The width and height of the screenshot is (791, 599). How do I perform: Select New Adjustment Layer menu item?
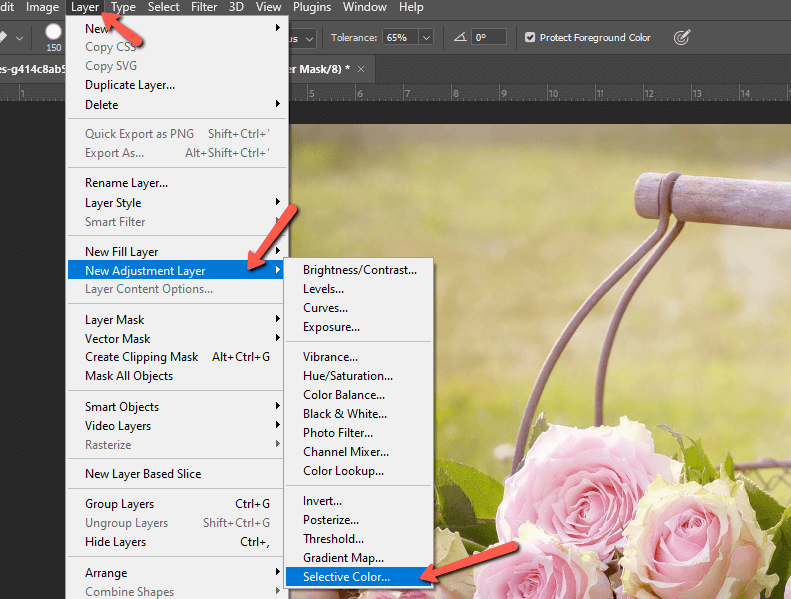177,270
